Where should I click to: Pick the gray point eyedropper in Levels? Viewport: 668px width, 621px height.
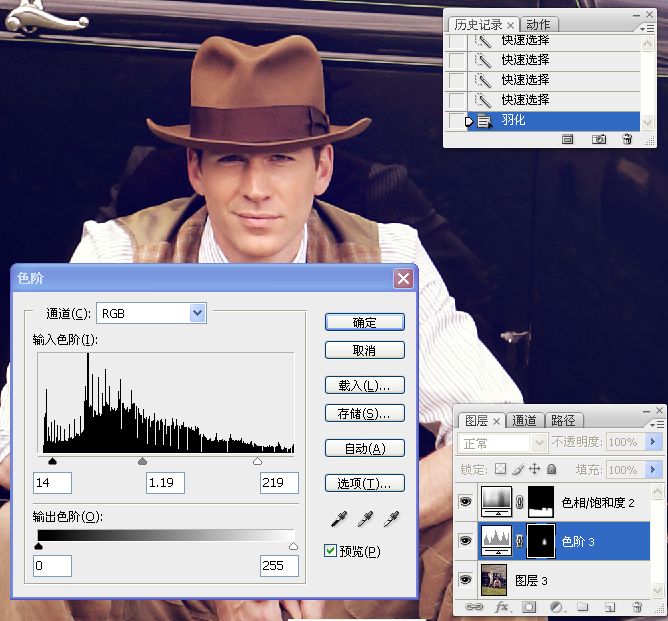pos(365,518)
